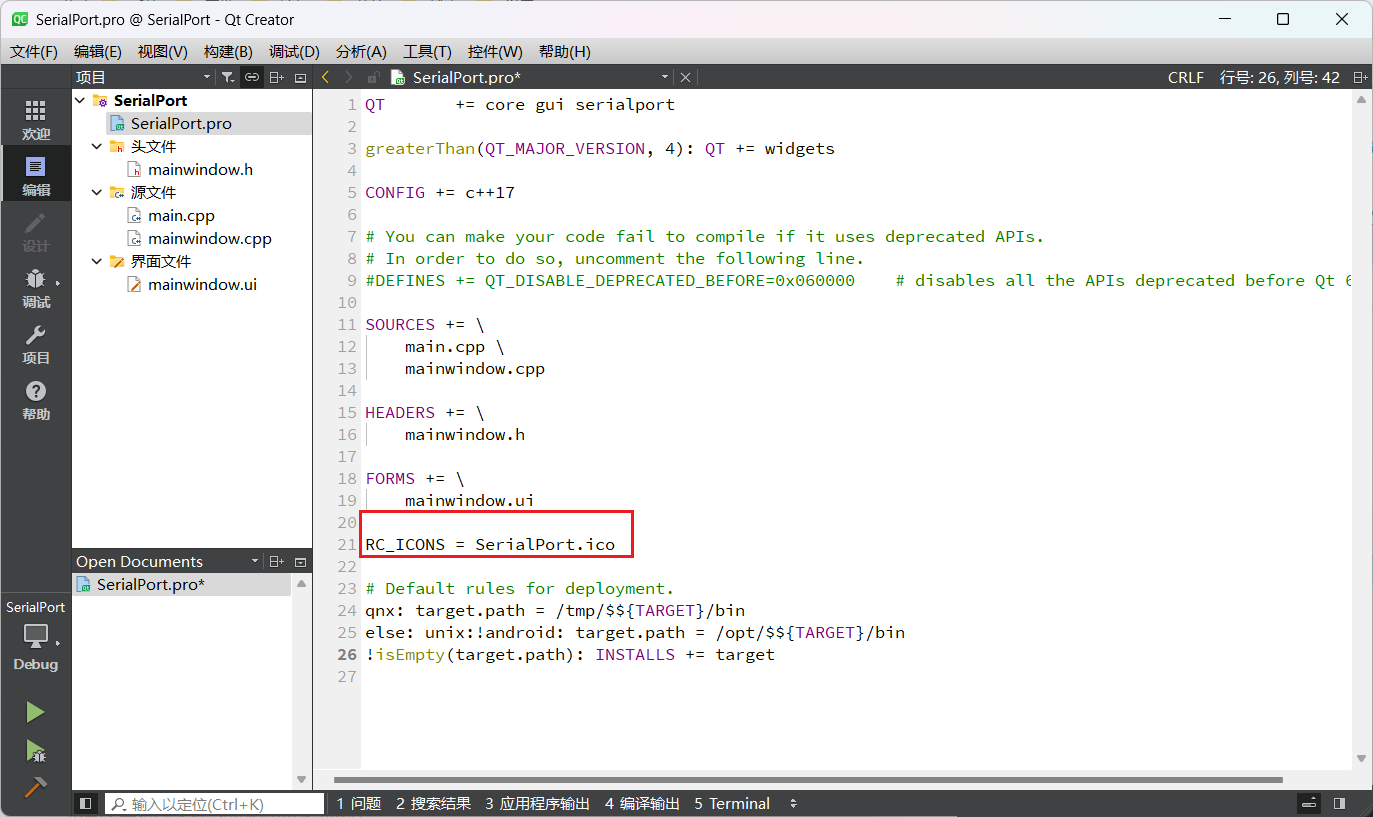1373x817 pixels.
Task: Split the editor via the top-right split icon
Action: 1360,77
